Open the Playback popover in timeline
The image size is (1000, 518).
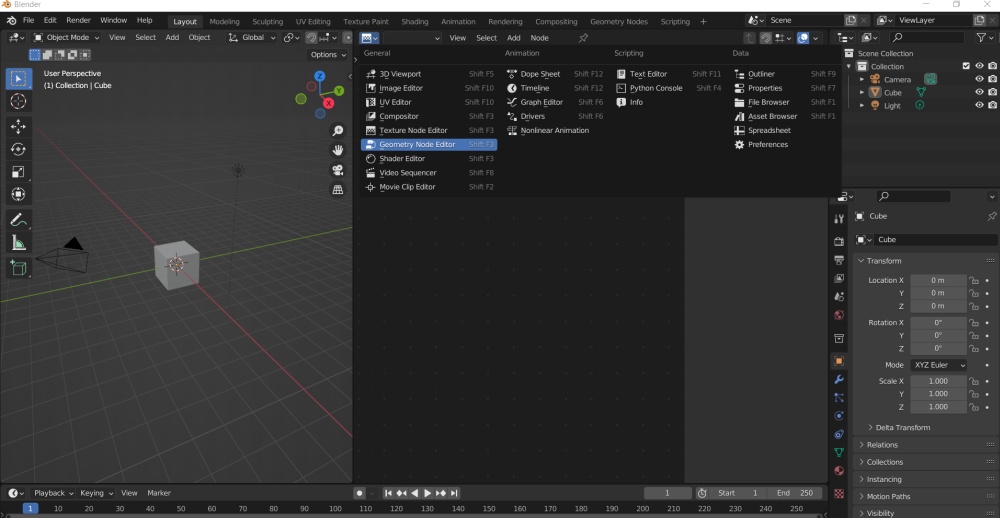pyautogui.click(x=53, y=493)
